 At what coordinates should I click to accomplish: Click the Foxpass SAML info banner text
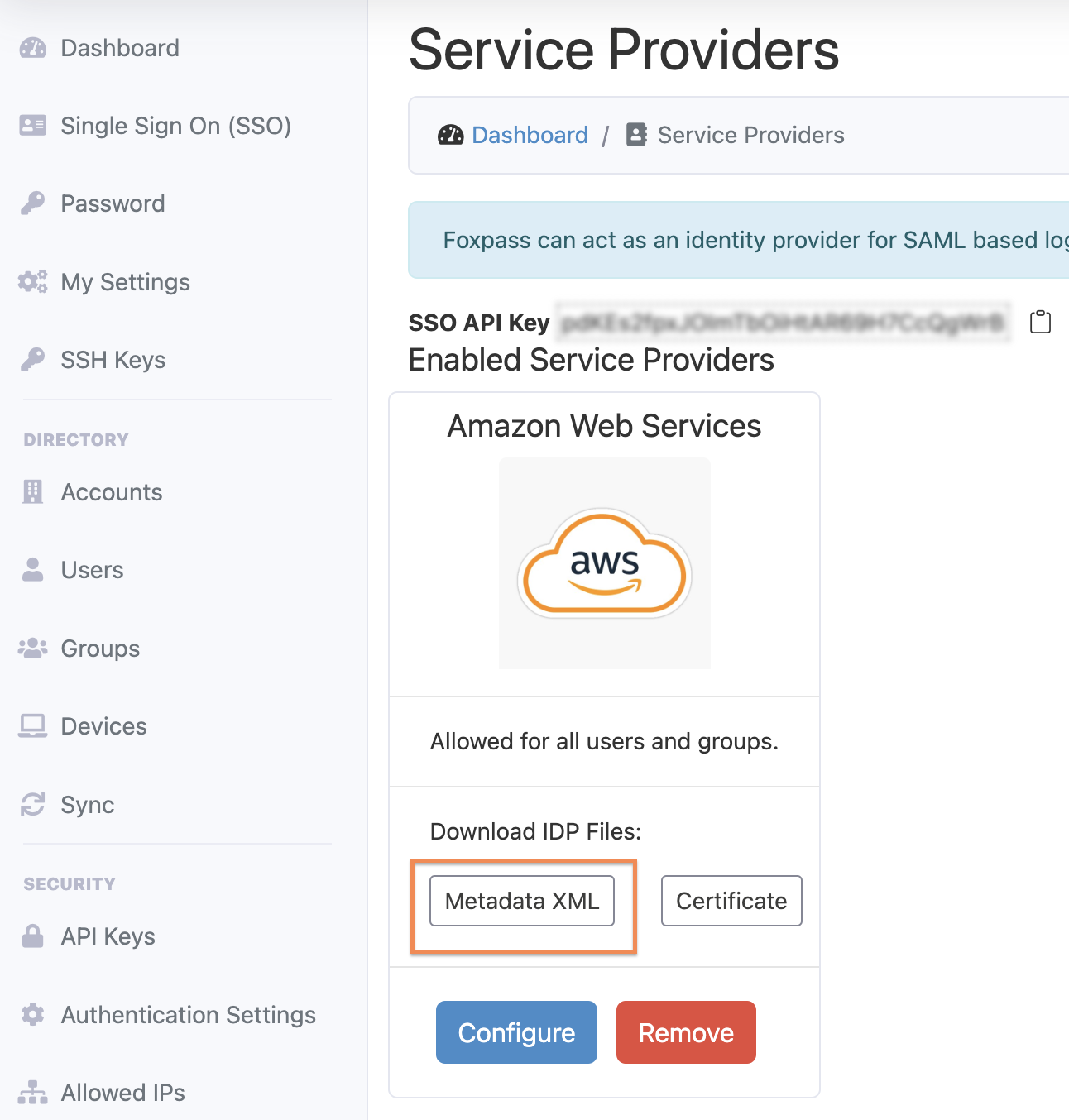pyautogui.click(x=755, y=240)
